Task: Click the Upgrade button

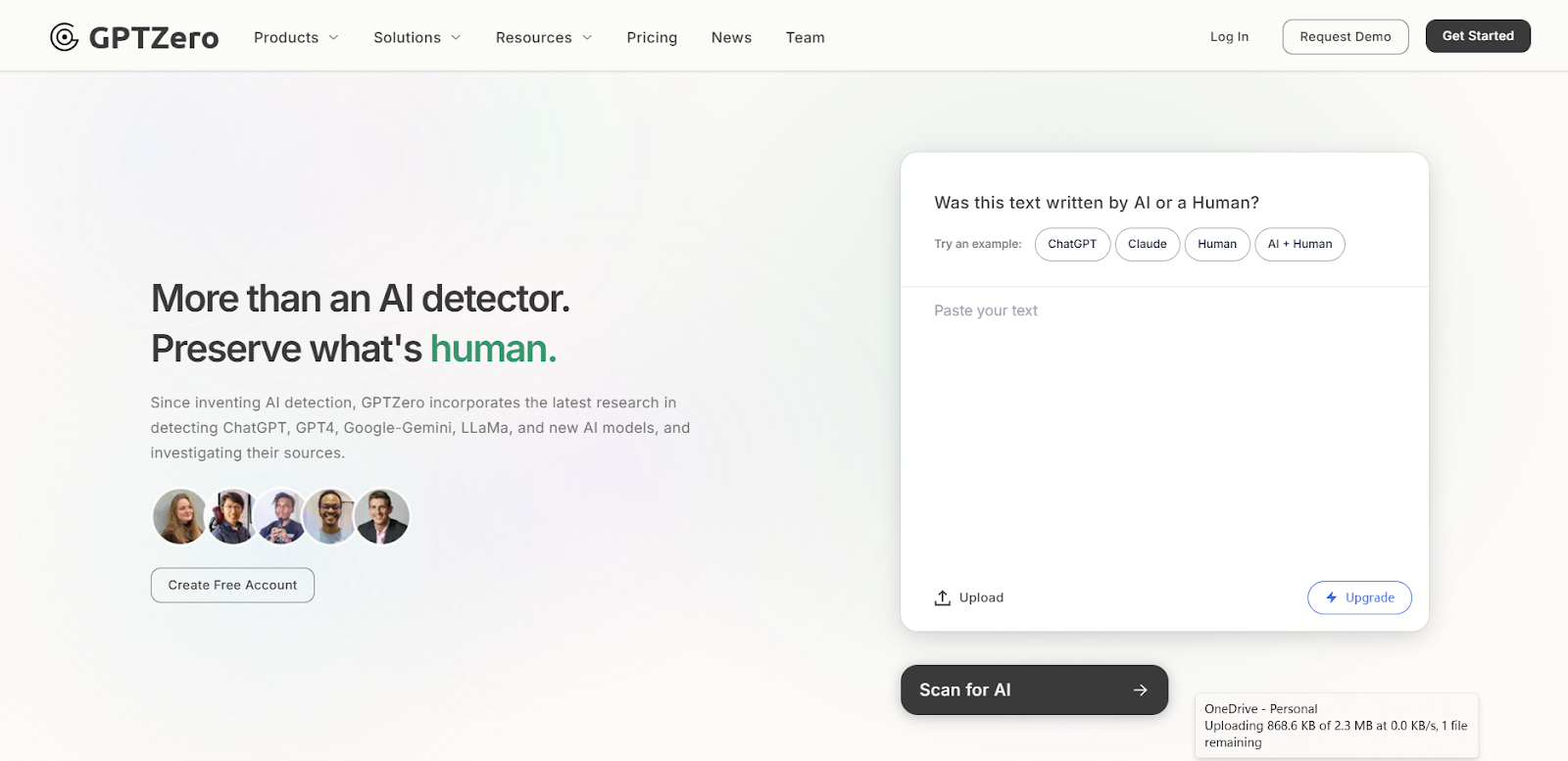Action: click(1359, 597)
